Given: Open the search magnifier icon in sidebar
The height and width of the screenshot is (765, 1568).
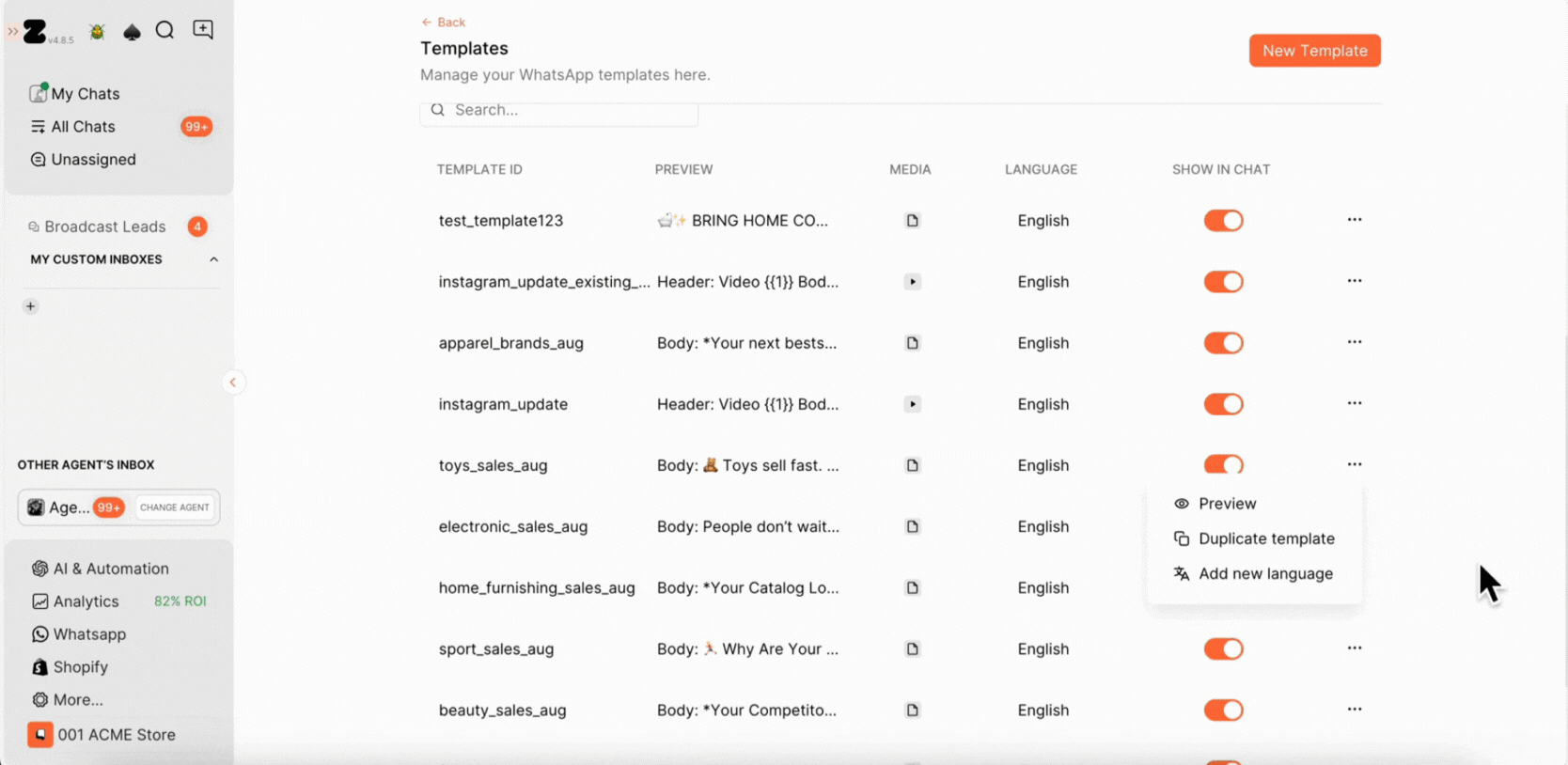Looking at the screenshot, I should pyautogui.click(x=165, y=30).
